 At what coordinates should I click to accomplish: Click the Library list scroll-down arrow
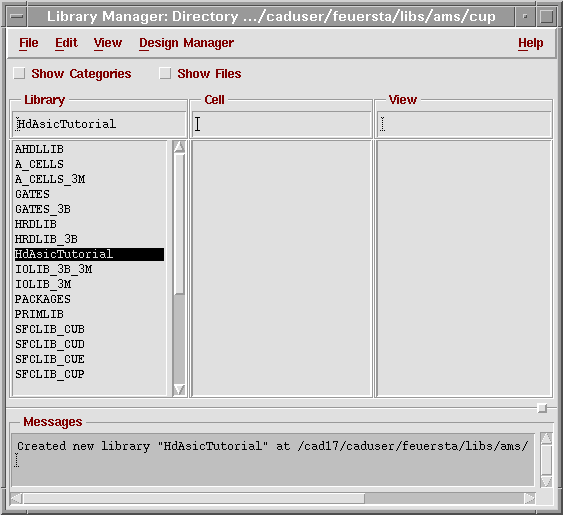point(179,389)
